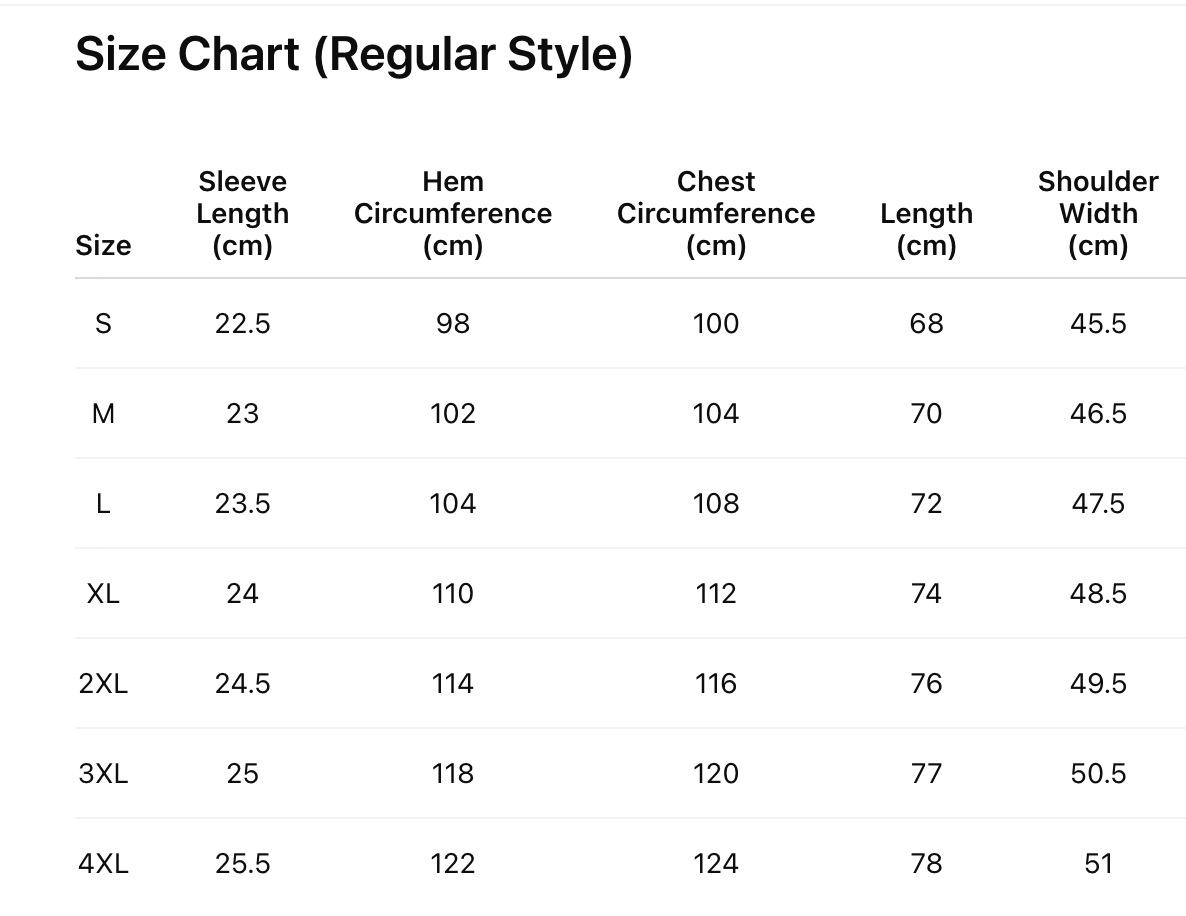Select the M size row label
Viewport: 1186px width, 916px height.
tap(103, 413)
